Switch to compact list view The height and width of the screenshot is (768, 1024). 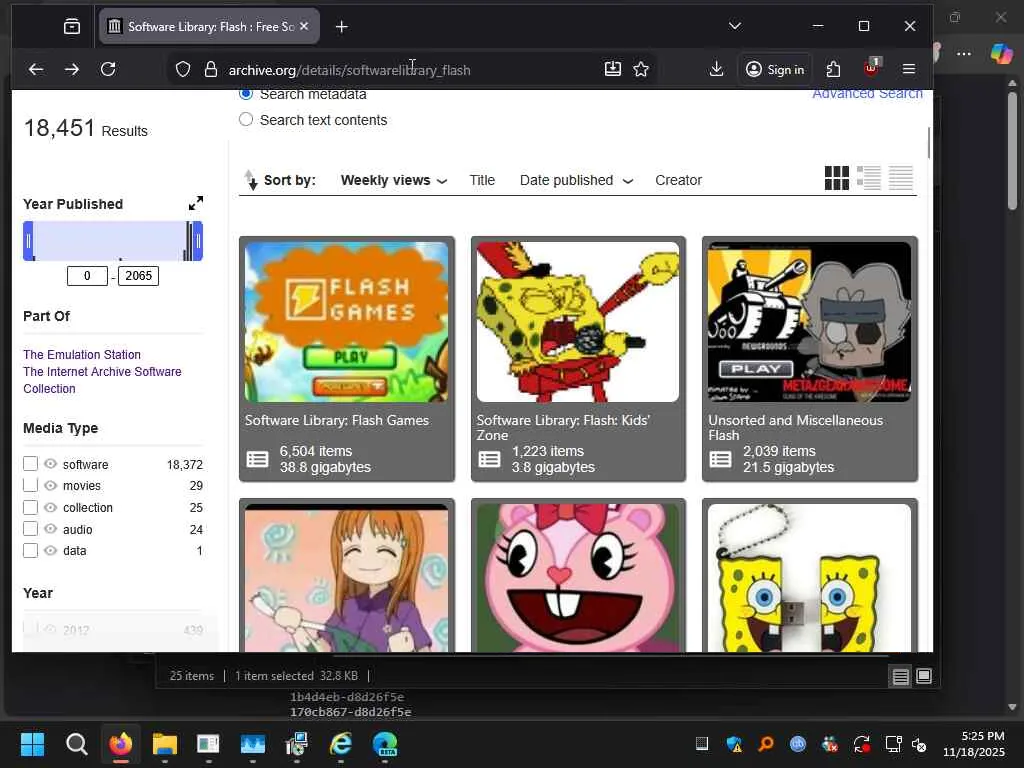tap(901, 178)
